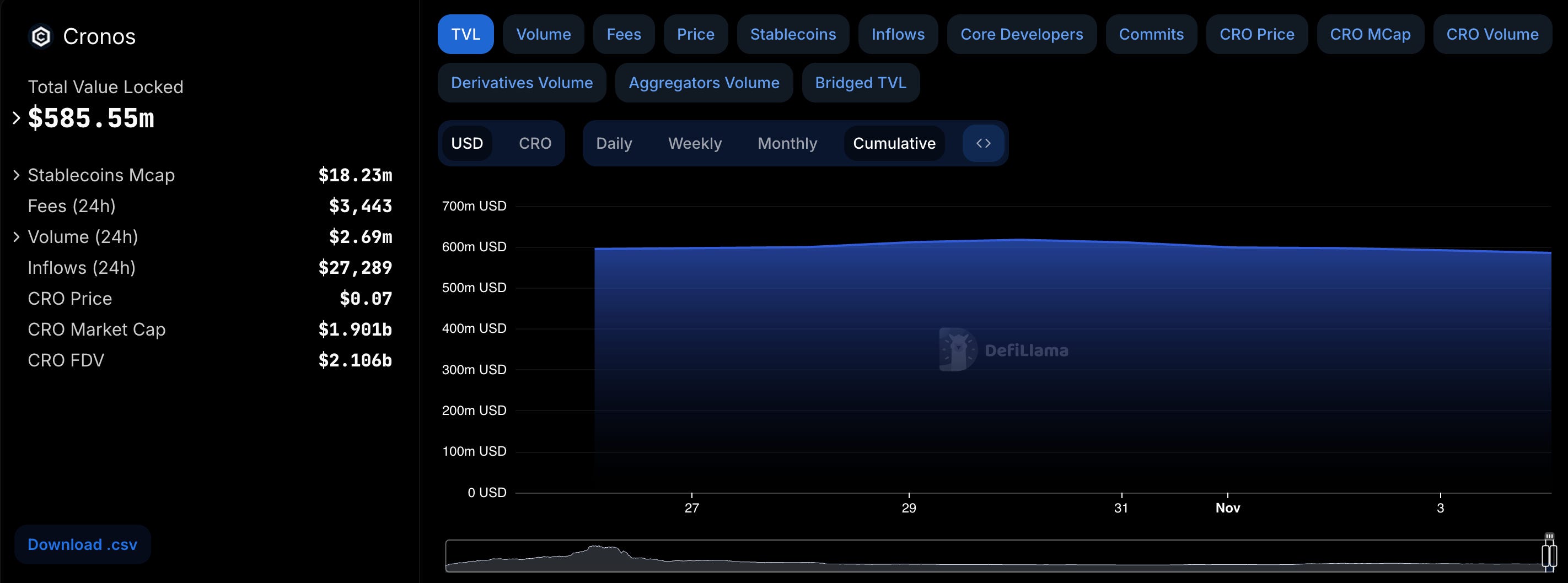This screenshot has height=583, width=1568.
Task: Click the Inflows (24h) value $27,289
Action: pos(356,268)
